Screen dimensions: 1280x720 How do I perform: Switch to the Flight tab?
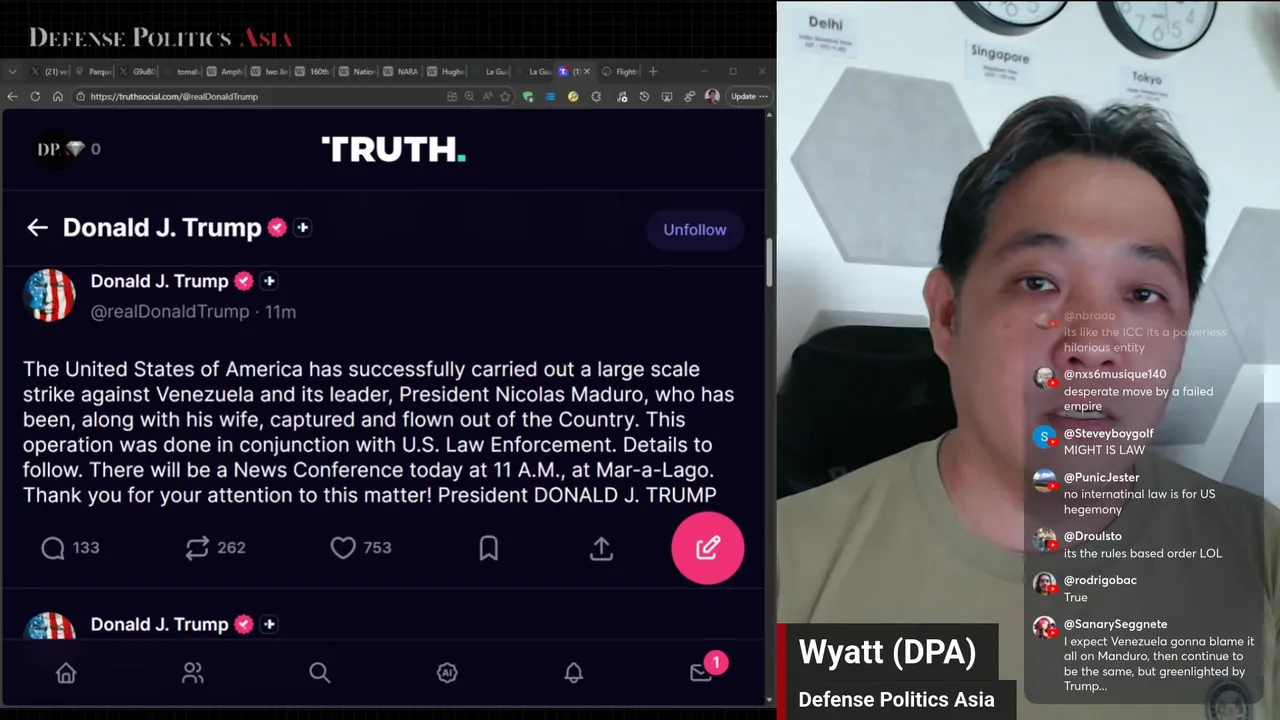(621, 71)
